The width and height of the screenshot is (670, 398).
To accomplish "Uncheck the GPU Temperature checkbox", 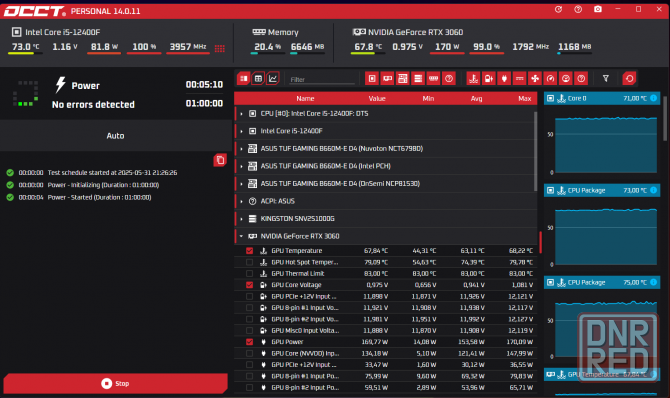I will pyautogui.click(x=250, y=251).
